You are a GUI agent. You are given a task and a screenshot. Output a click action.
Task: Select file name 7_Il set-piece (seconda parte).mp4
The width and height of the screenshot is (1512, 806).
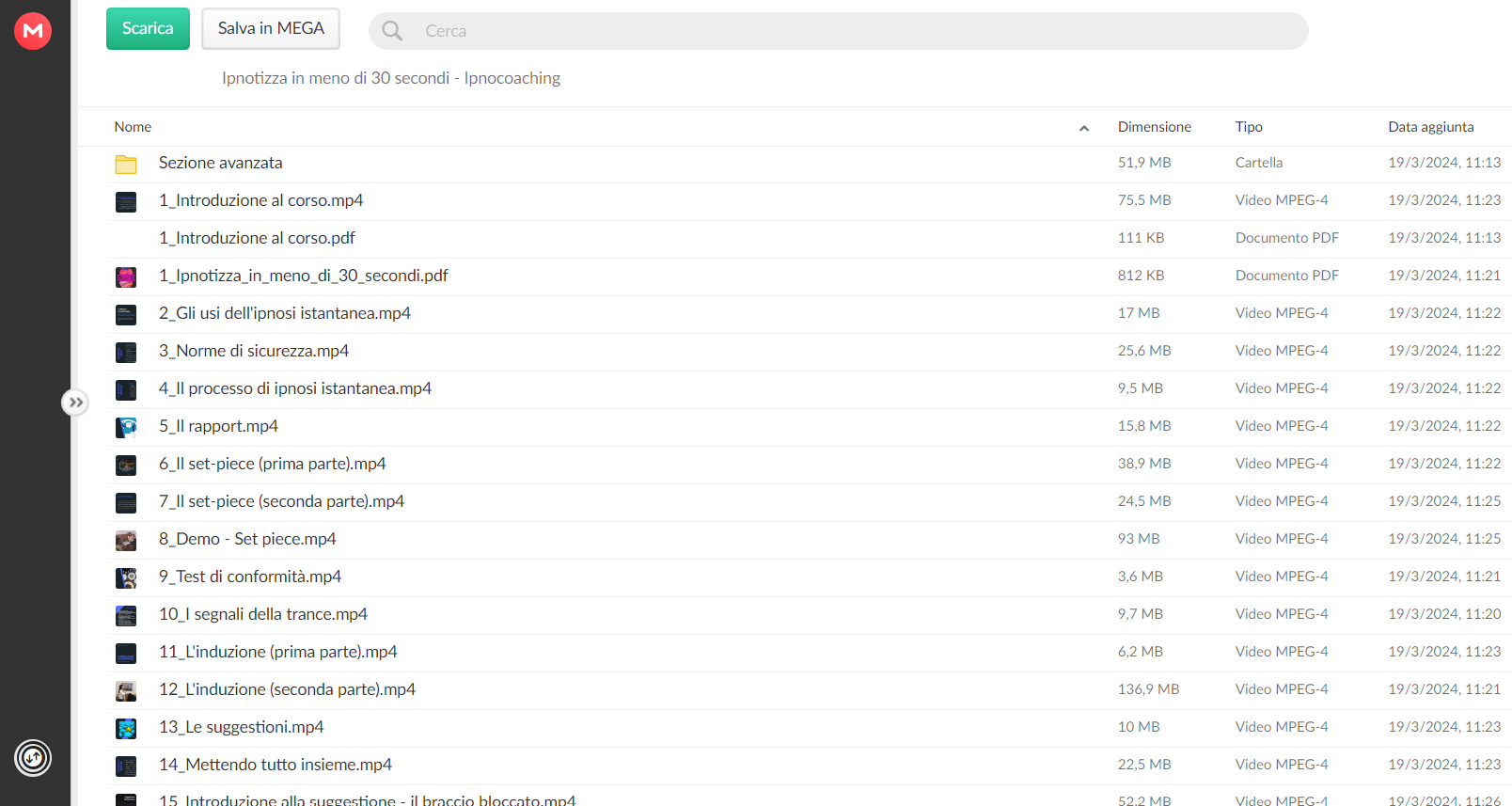click(281, 501)
